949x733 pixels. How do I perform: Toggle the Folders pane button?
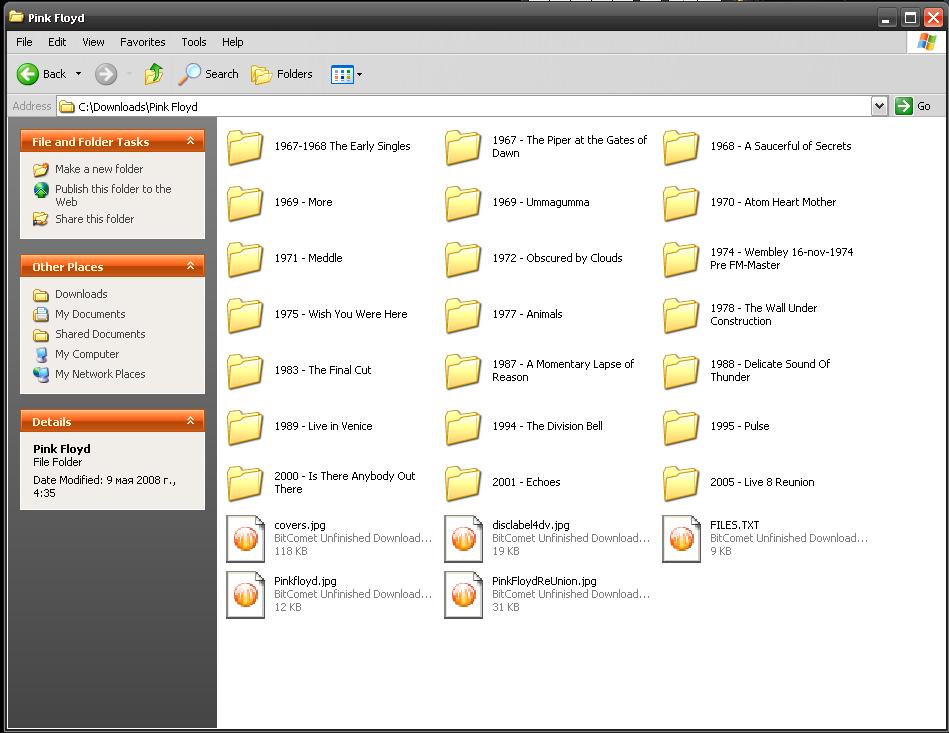coord(282,74)
